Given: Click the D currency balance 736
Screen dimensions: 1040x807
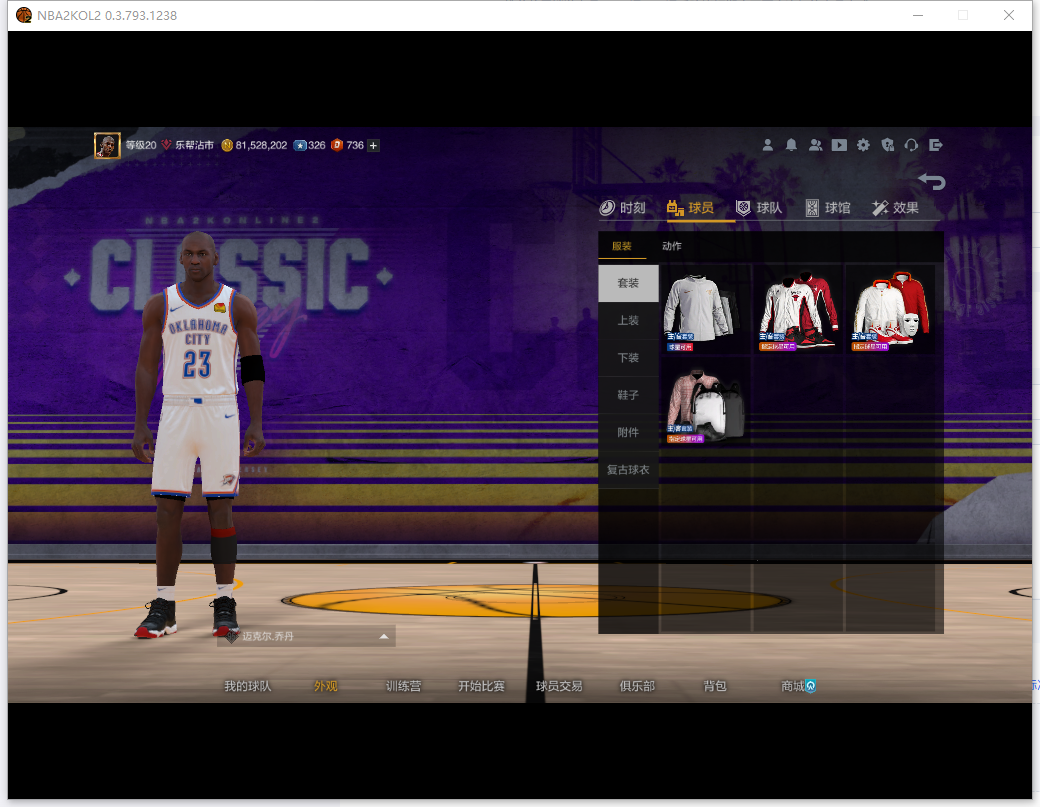Looking at the screenshot, I should 355,145.
